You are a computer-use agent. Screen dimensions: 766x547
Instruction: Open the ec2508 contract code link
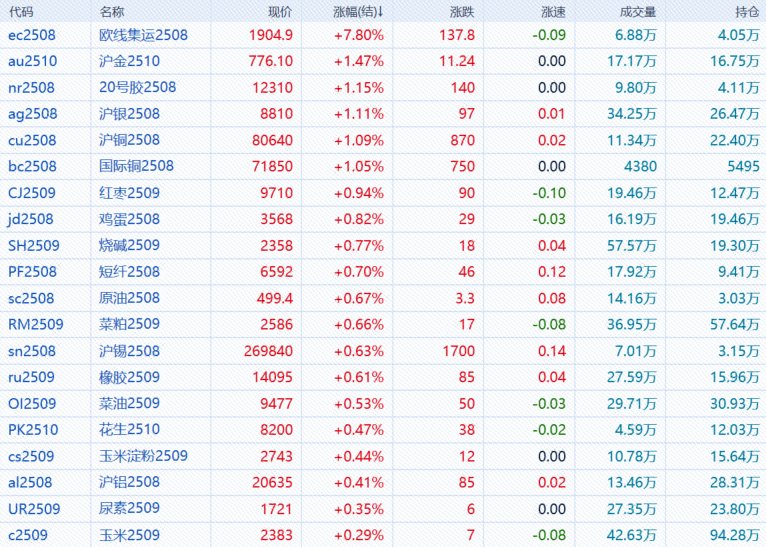coord(32,35)
